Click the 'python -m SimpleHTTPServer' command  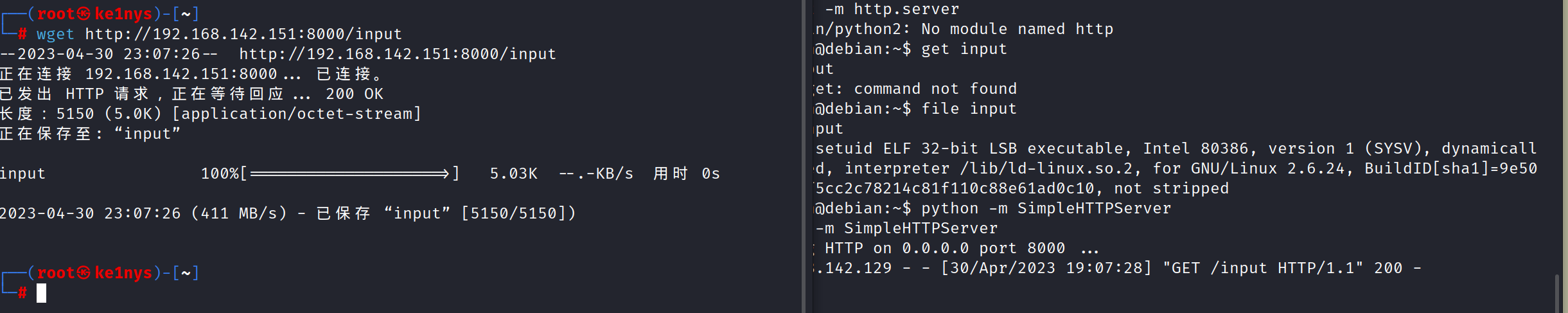[x=1046, y=208]
